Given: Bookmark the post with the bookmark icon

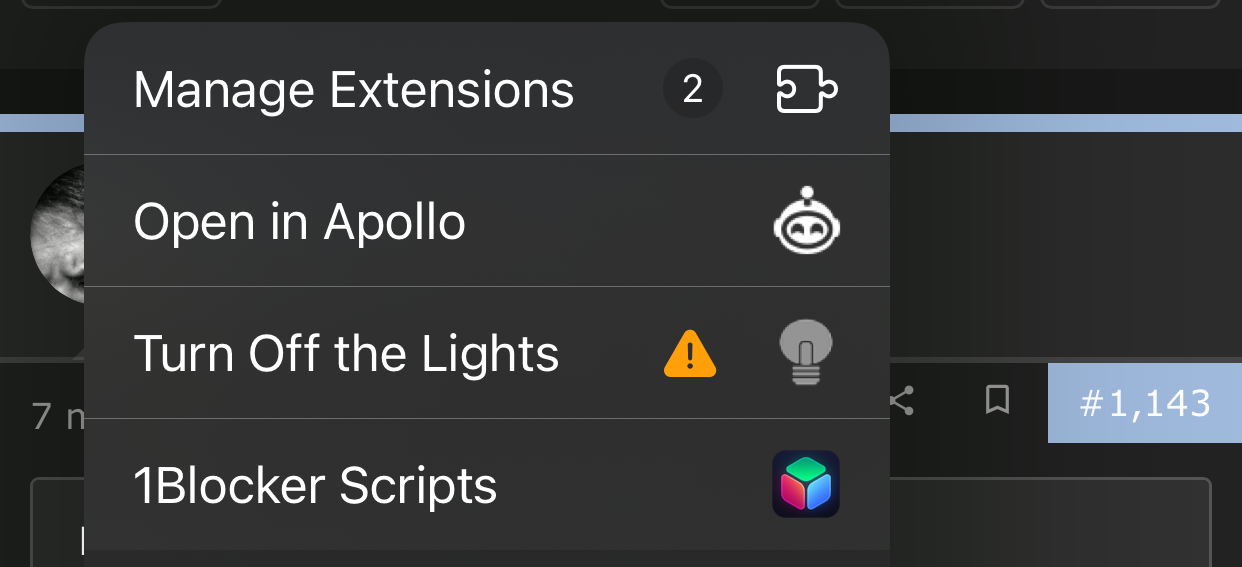Looking at the screenshot, I should tap(997, 401).
